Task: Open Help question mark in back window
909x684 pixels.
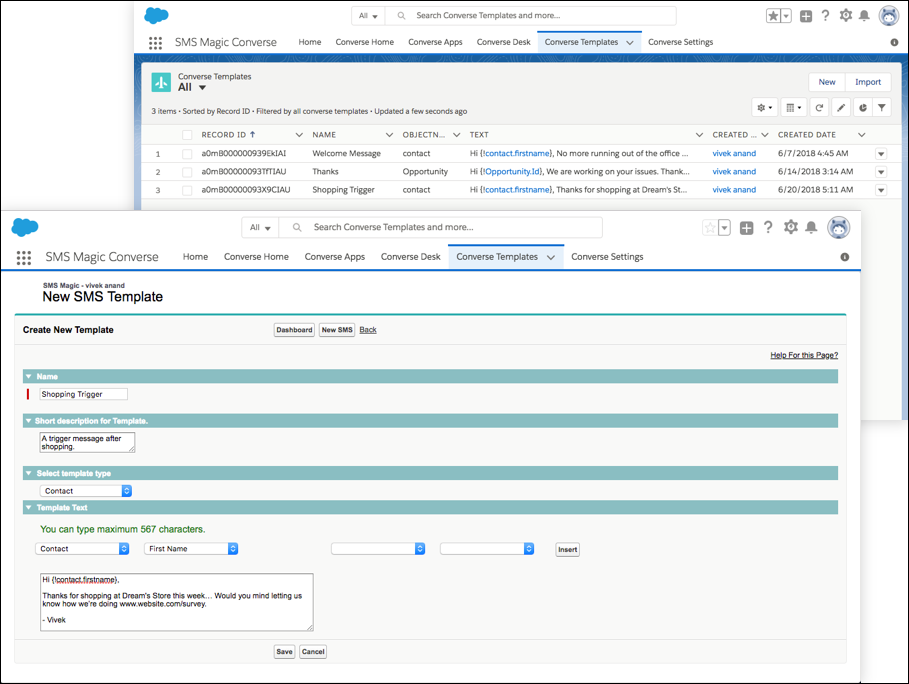Action: [826, 16]
